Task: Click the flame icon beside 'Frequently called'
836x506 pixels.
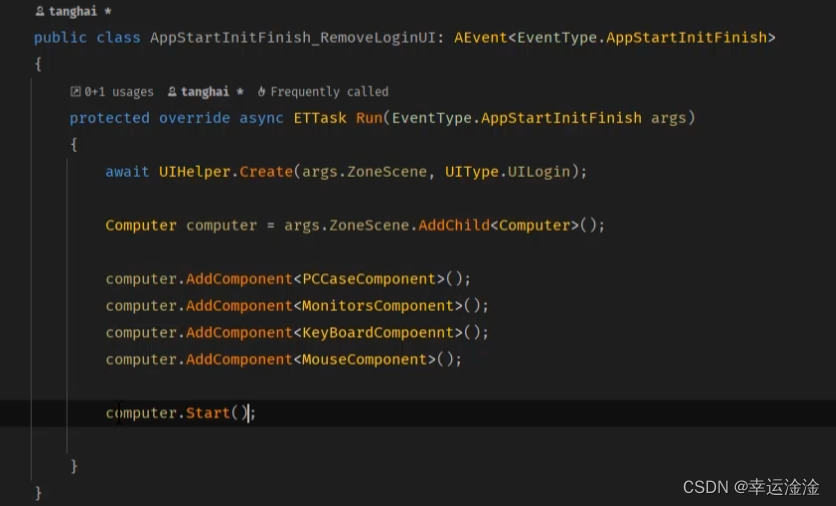Action: 261,92
